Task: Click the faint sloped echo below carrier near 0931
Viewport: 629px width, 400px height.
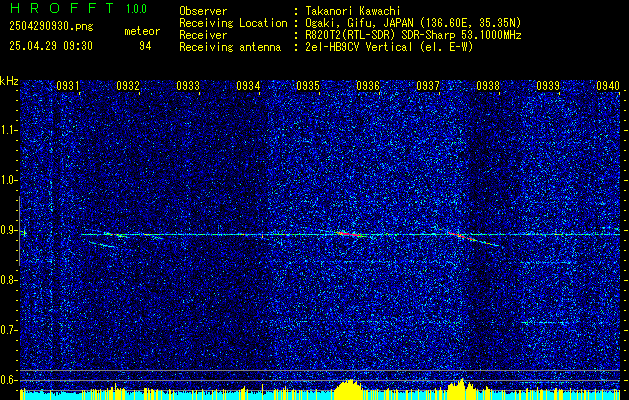Action: [101, 244]
